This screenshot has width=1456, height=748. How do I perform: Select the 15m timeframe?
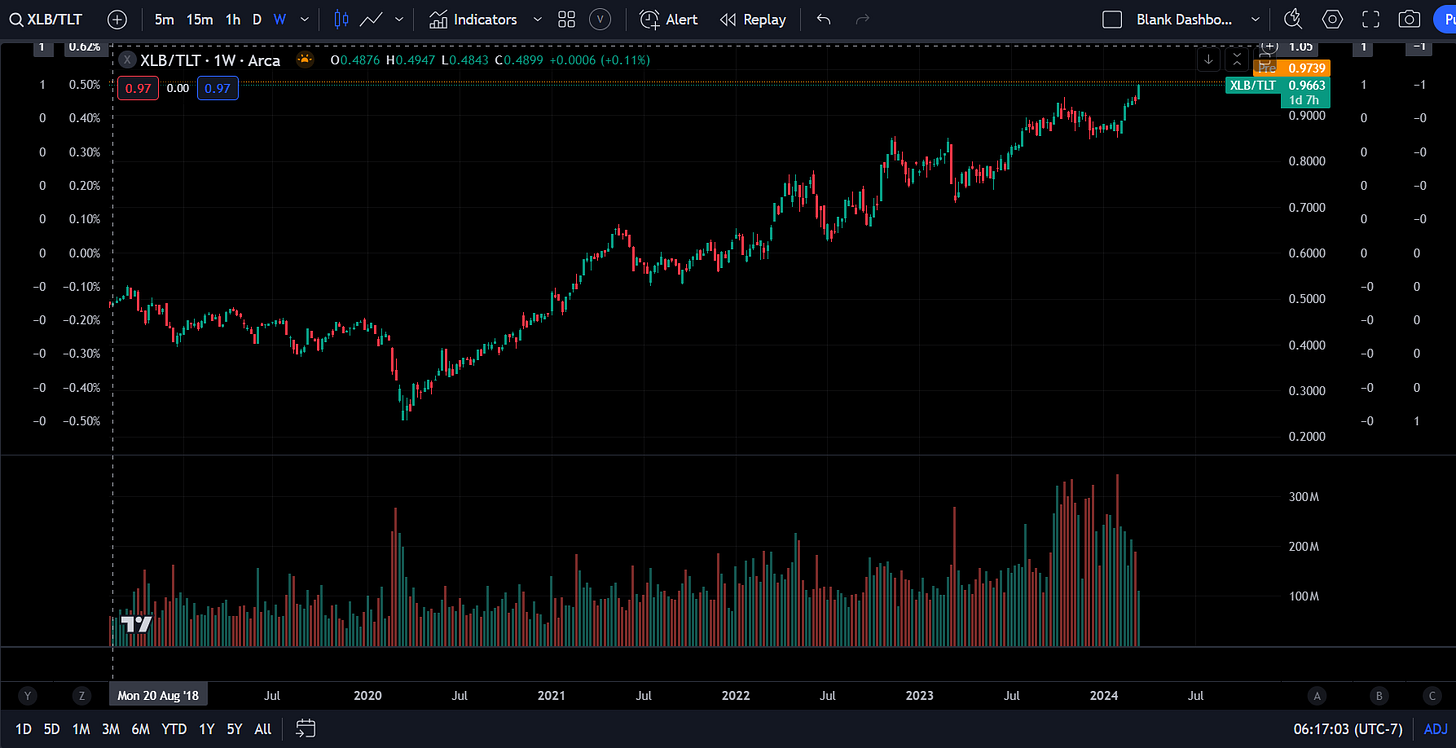[199, 19]
